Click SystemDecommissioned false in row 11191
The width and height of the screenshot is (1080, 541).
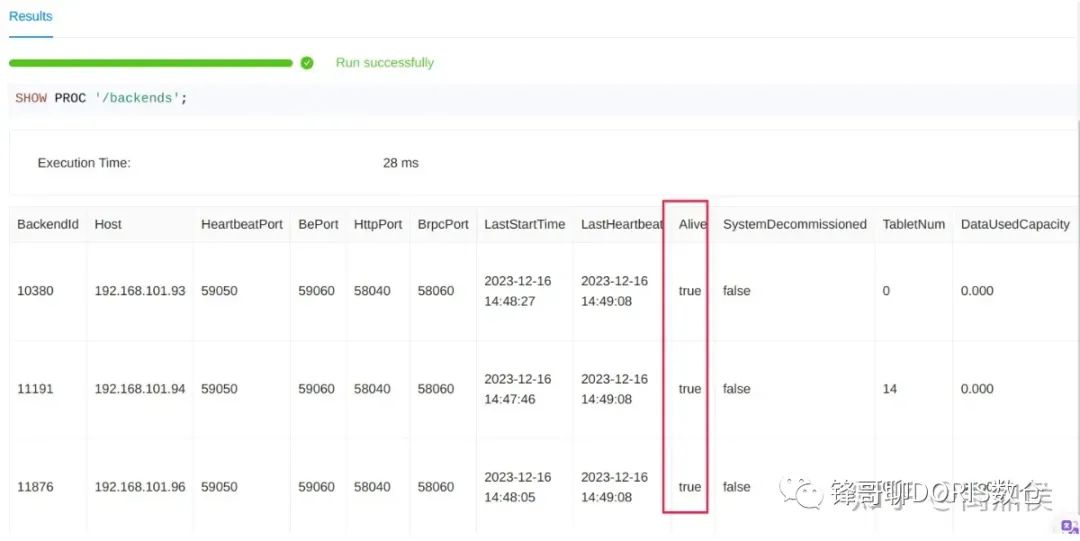[x=736, y=389]
